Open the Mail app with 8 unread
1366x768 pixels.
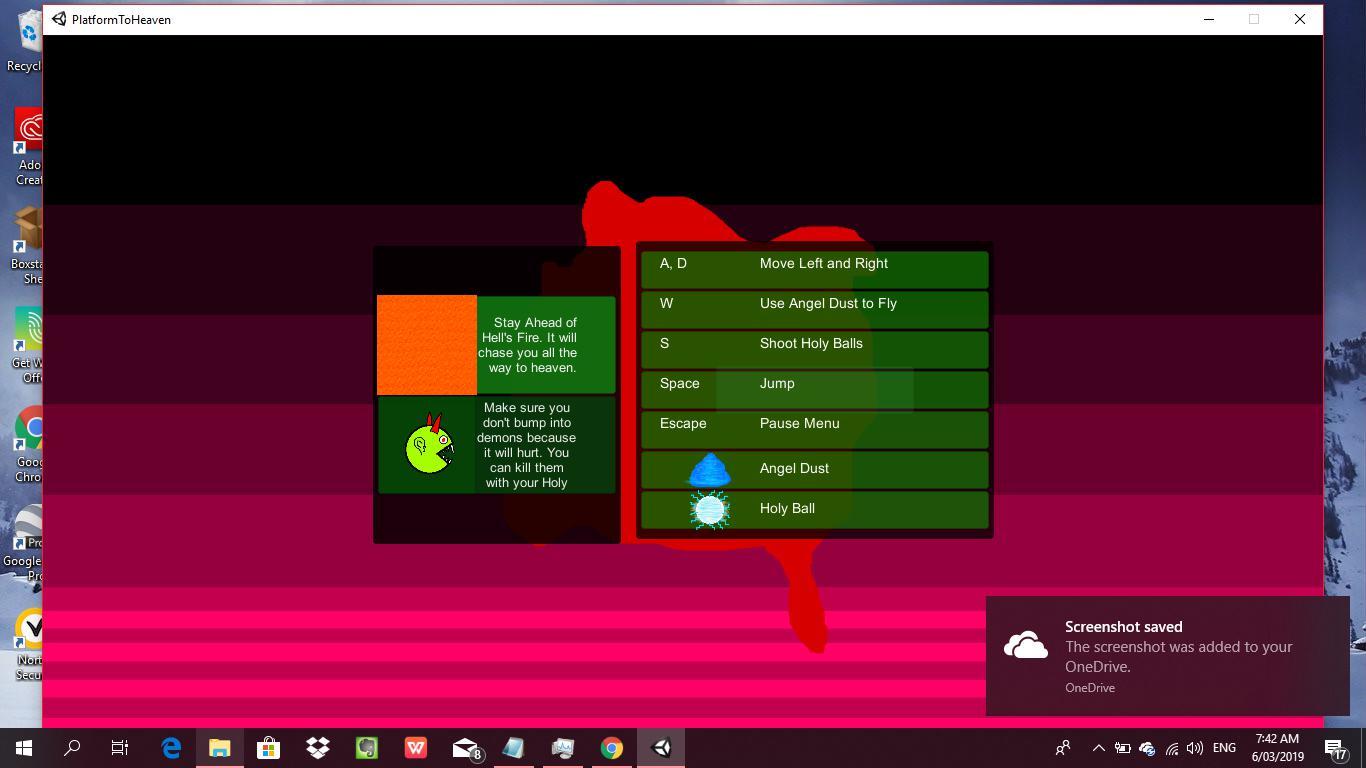pos(465,748)
